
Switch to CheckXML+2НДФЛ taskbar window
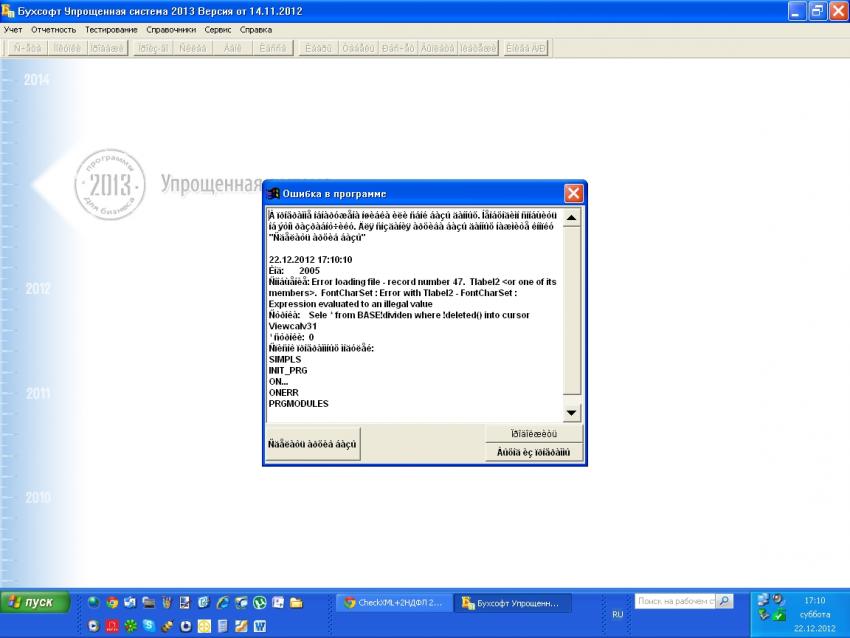coord(392,603)
